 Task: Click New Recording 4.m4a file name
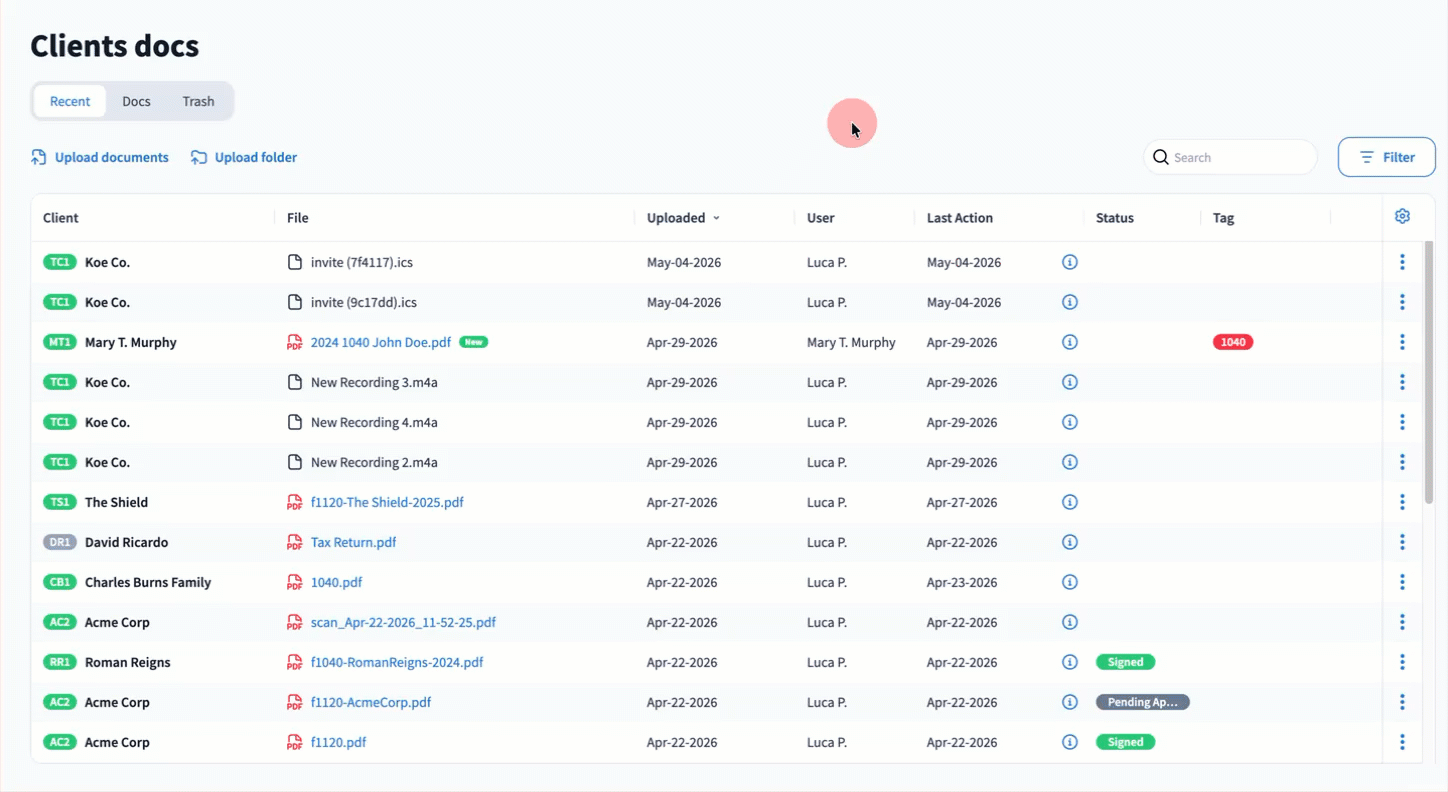click(374, 422)
